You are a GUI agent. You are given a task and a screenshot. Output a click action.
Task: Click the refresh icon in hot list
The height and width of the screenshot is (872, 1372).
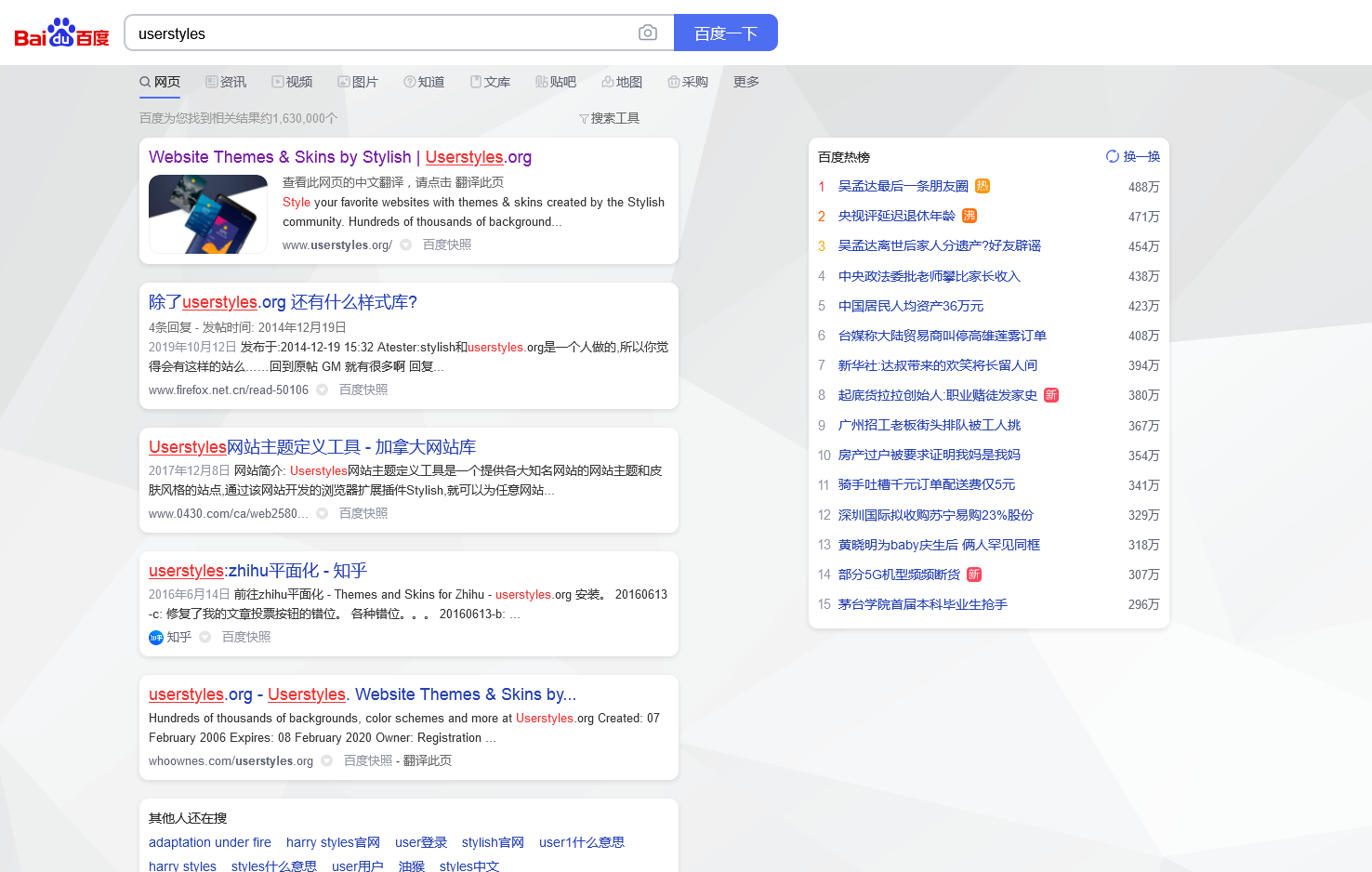(x=1112, y=156)
